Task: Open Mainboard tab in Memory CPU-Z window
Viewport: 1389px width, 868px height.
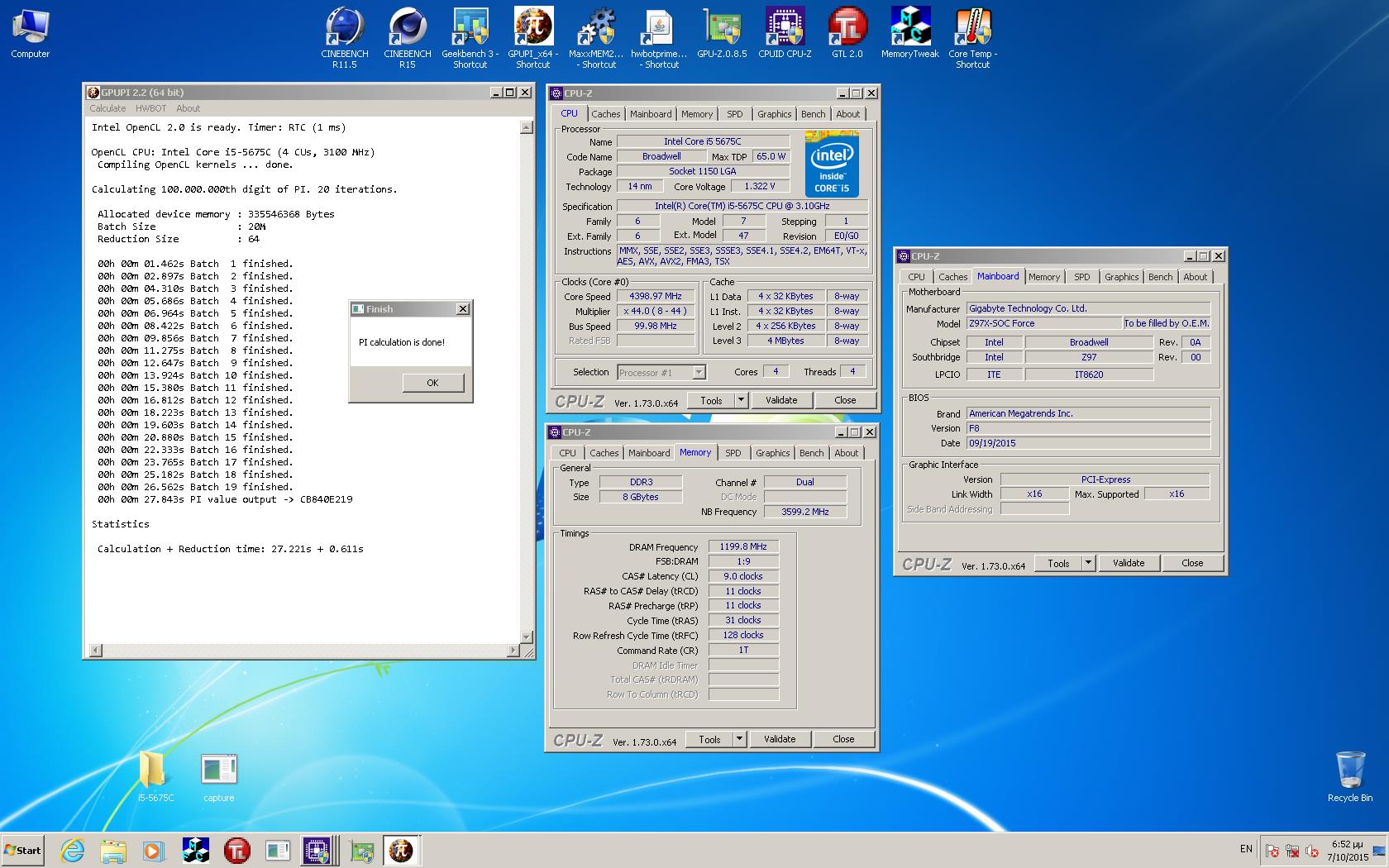Action: 649,453
